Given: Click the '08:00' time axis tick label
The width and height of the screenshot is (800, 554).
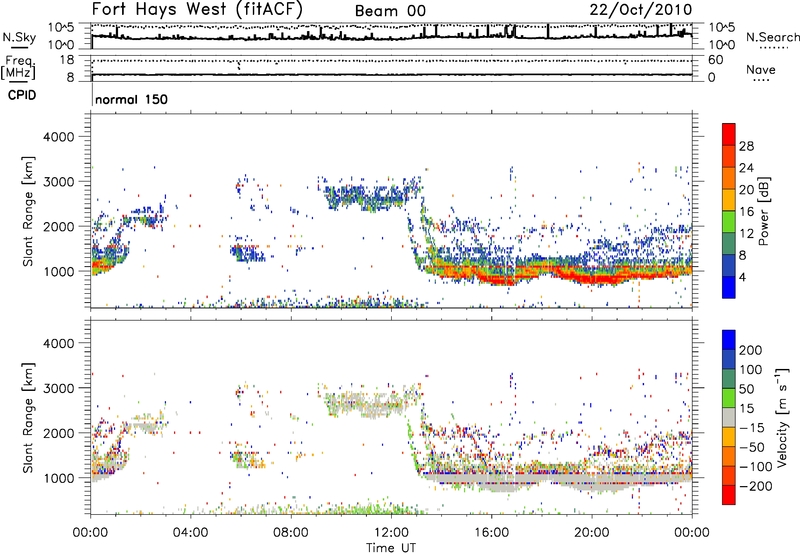Looking at the screenshot, I should [x=291, y=533].
